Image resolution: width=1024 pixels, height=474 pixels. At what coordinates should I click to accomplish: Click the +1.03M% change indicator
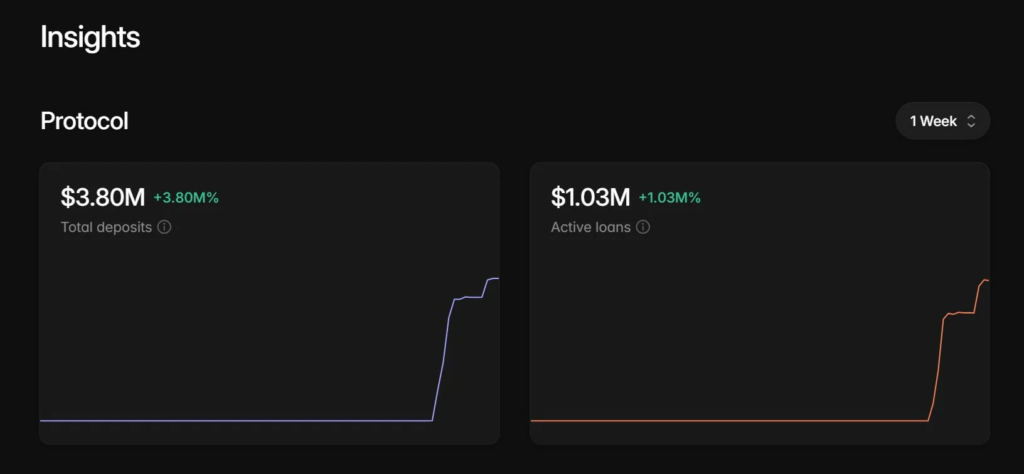tap(669, 198)
